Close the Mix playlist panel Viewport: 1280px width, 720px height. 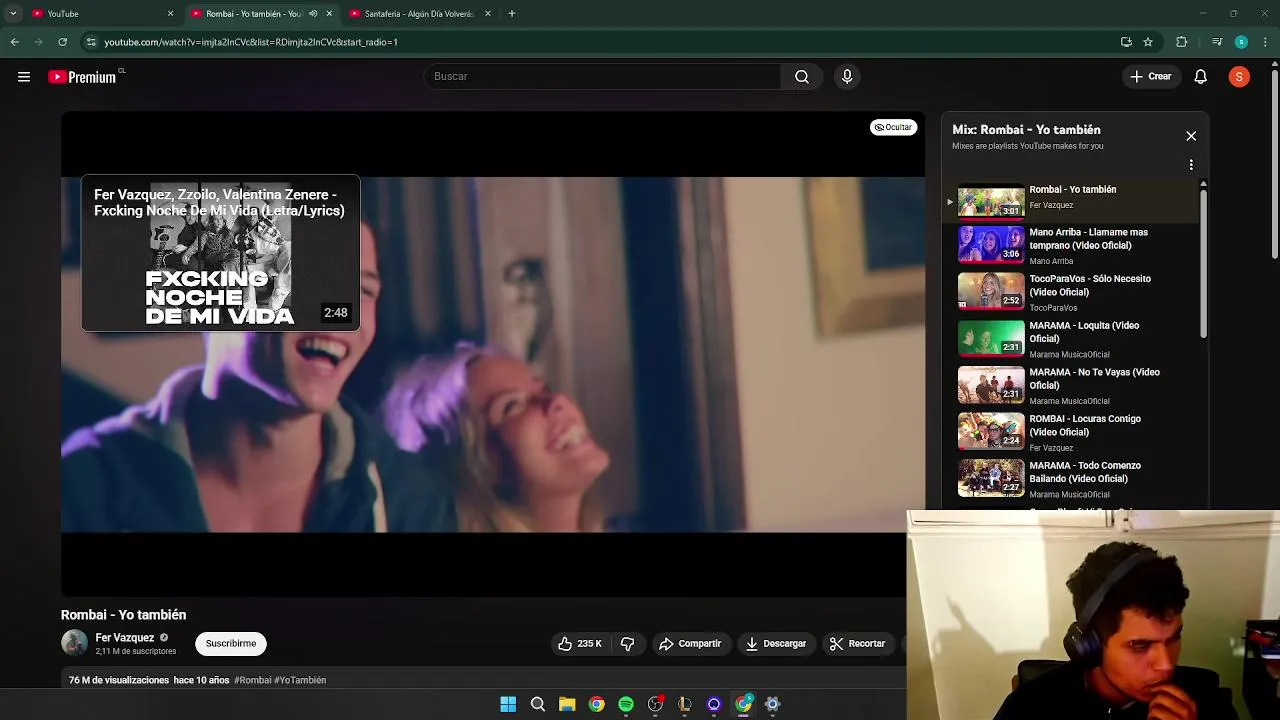[1191, 136]
